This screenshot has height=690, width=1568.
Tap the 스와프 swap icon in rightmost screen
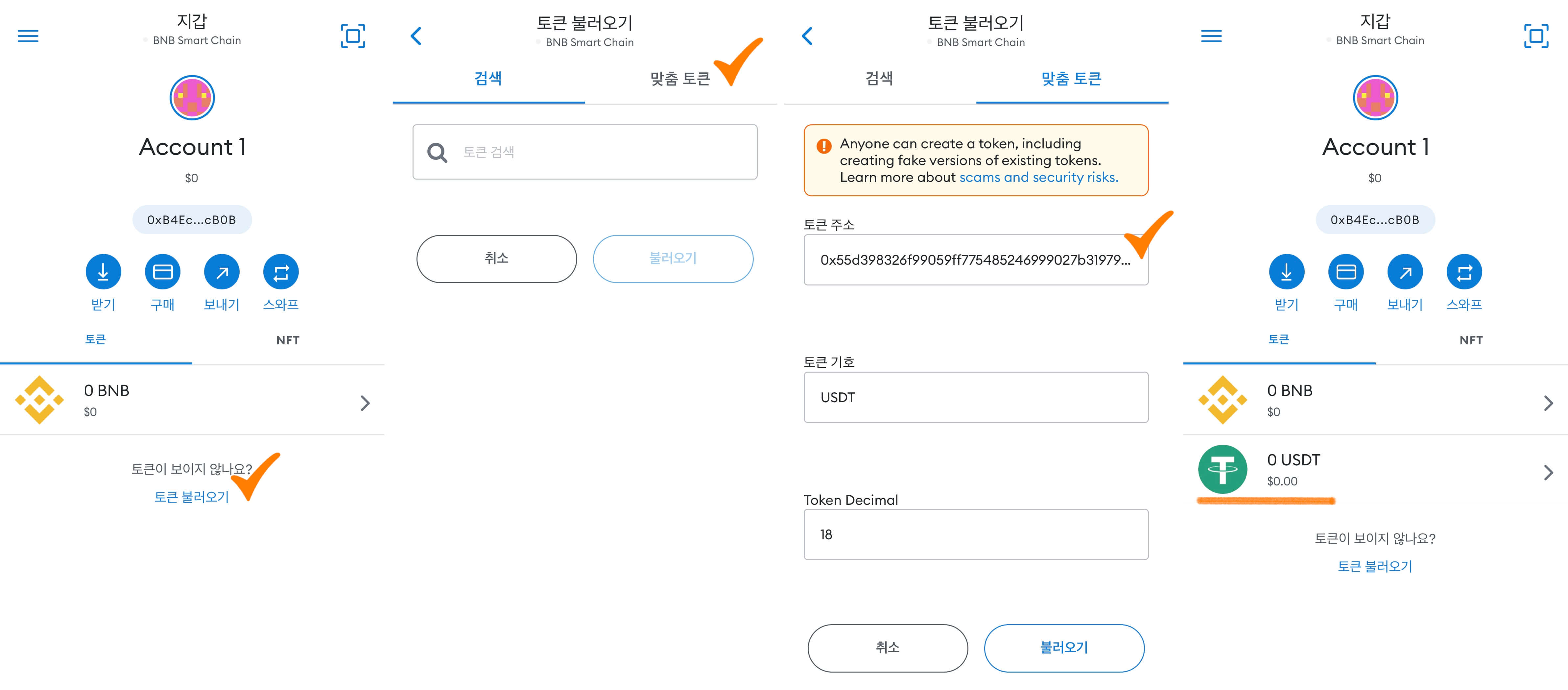pos(1464,272)
